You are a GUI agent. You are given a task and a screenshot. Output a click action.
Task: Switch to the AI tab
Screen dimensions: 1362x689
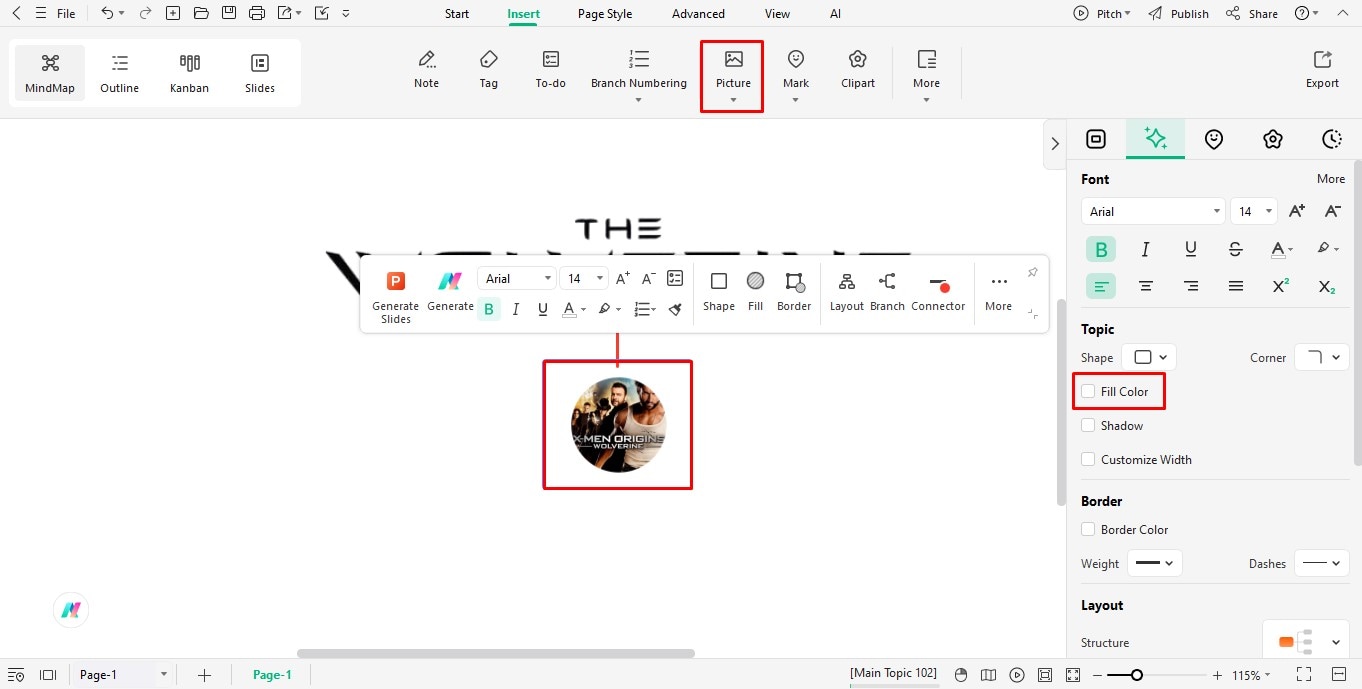coord(835,14)
